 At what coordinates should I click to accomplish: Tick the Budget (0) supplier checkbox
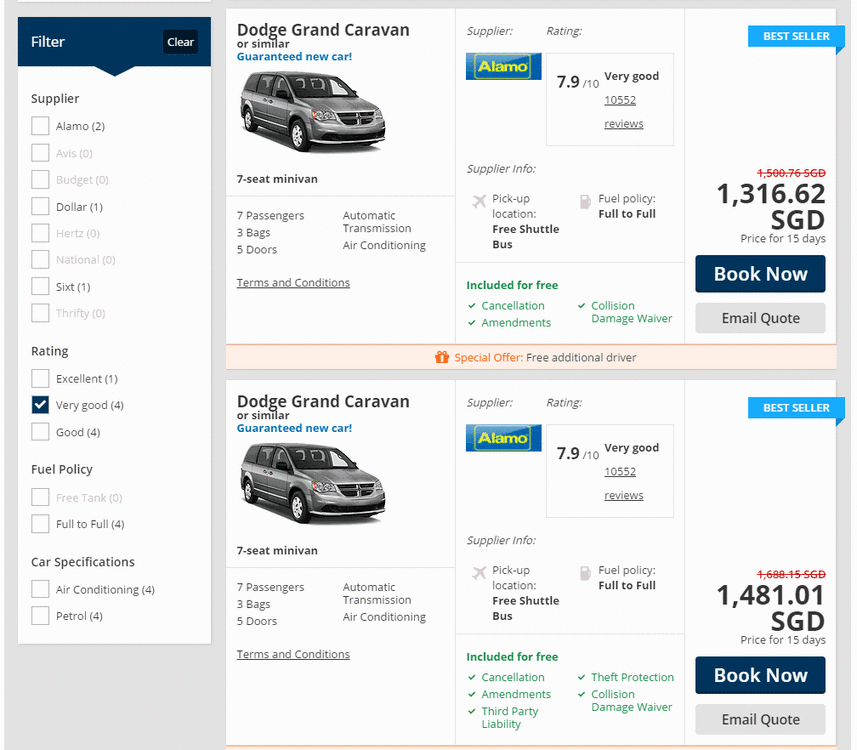click(40, 179)
